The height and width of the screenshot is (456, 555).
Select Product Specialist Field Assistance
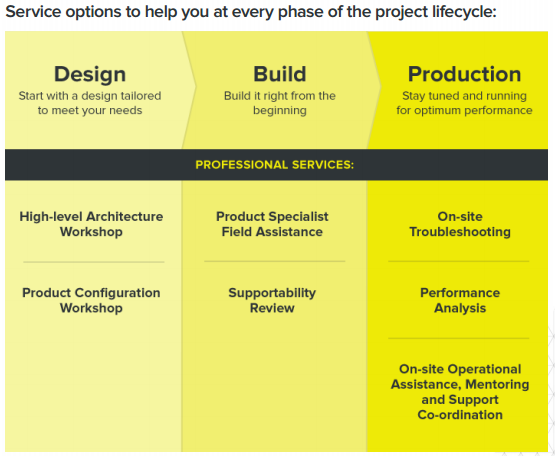coord(272,224)
